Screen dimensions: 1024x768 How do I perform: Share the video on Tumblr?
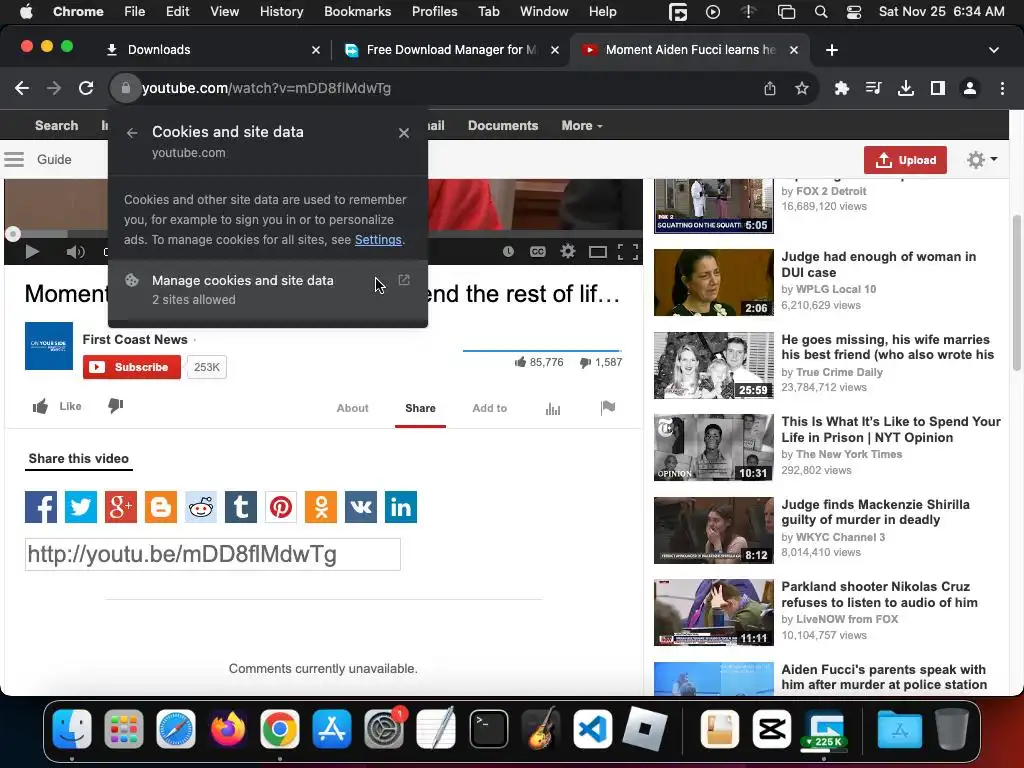(x=241, y=507)
